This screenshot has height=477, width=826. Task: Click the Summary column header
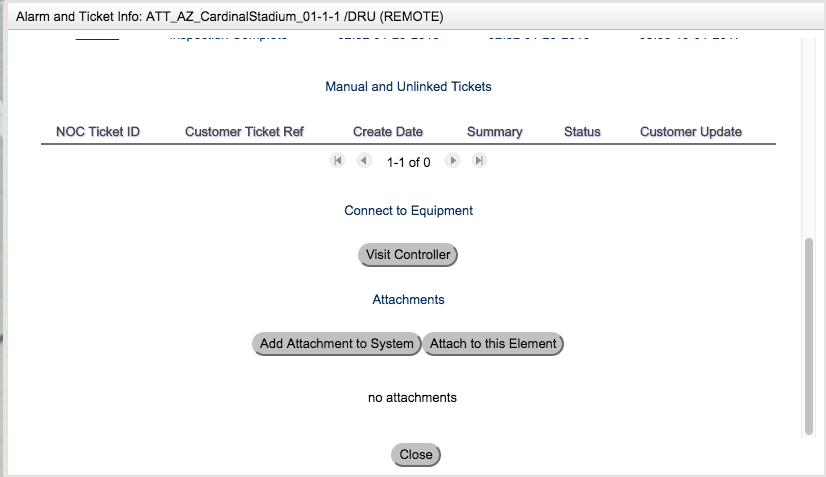[x=494, y=132]
